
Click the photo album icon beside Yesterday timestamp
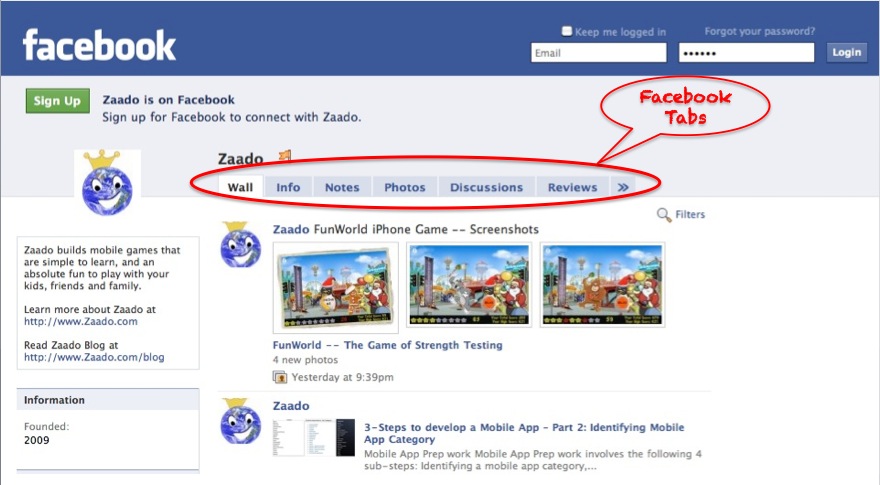(279, 377)
